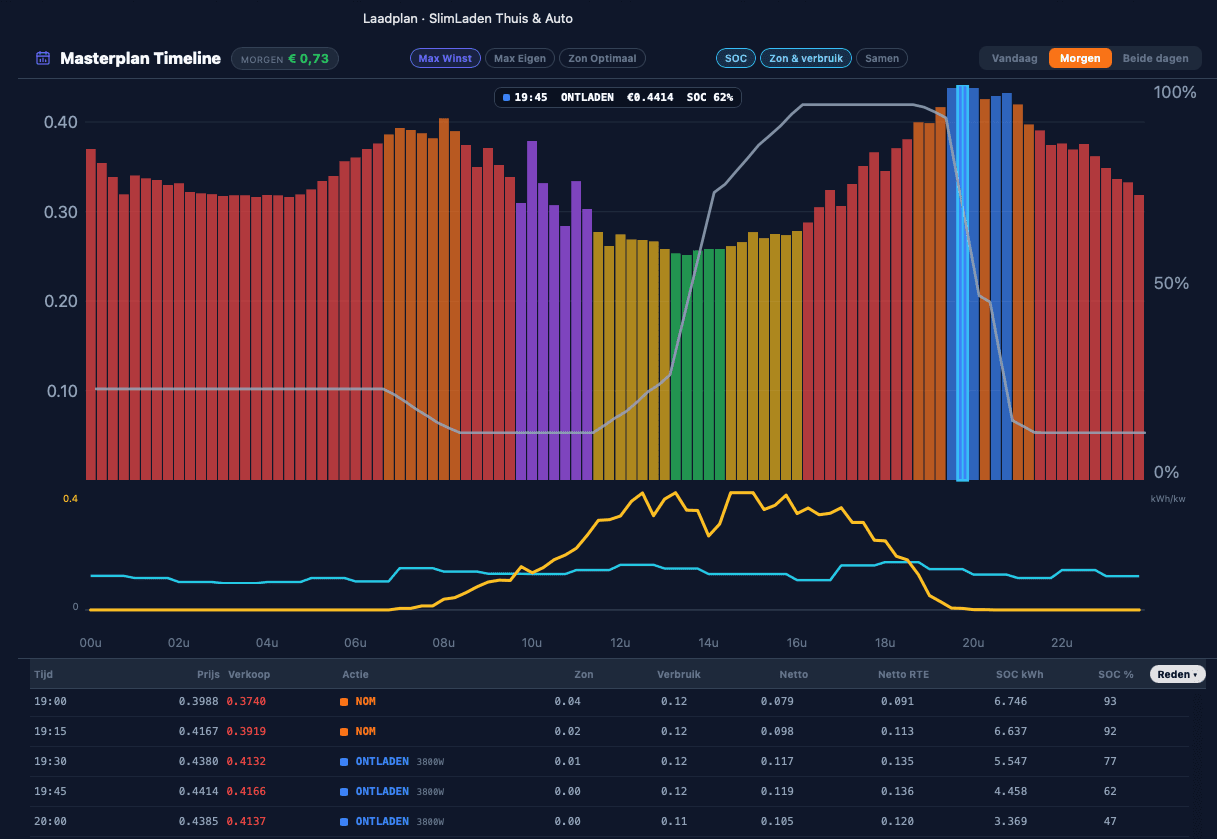Select the Zon Optimaal strategy

[x=602, y=58]
